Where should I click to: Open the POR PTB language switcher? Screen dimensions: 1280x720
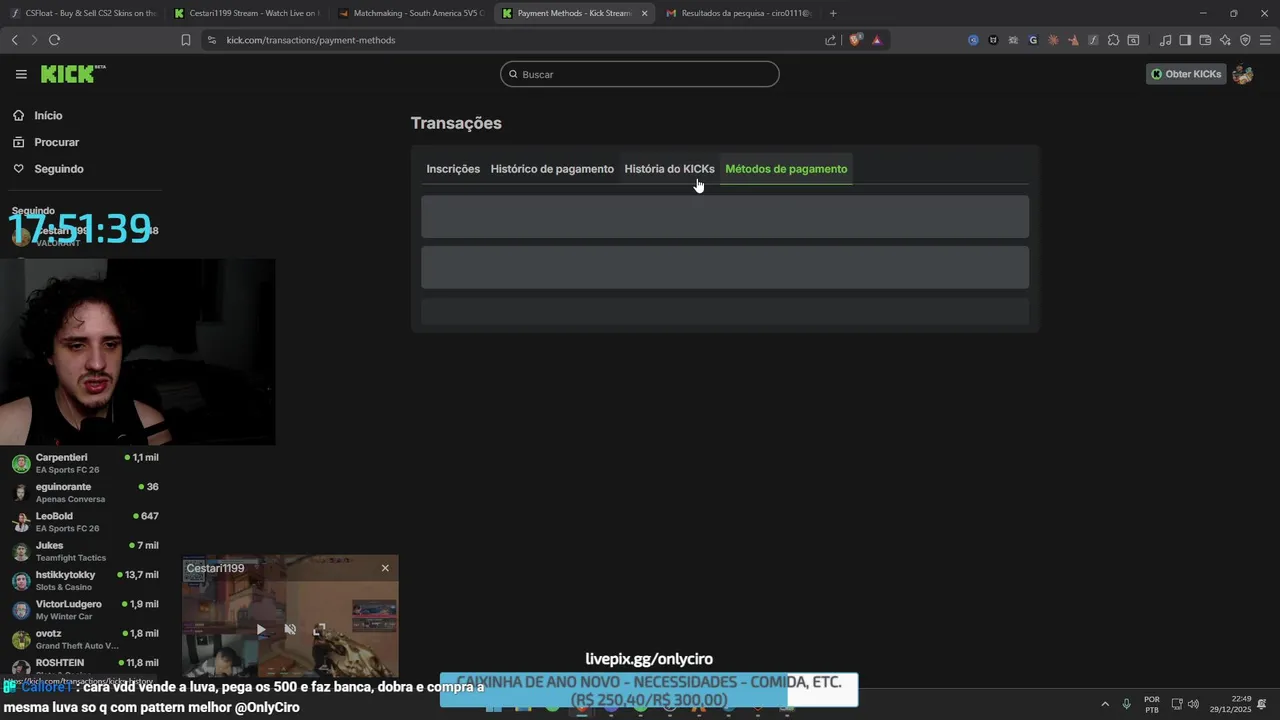[x=1152, y=704]
